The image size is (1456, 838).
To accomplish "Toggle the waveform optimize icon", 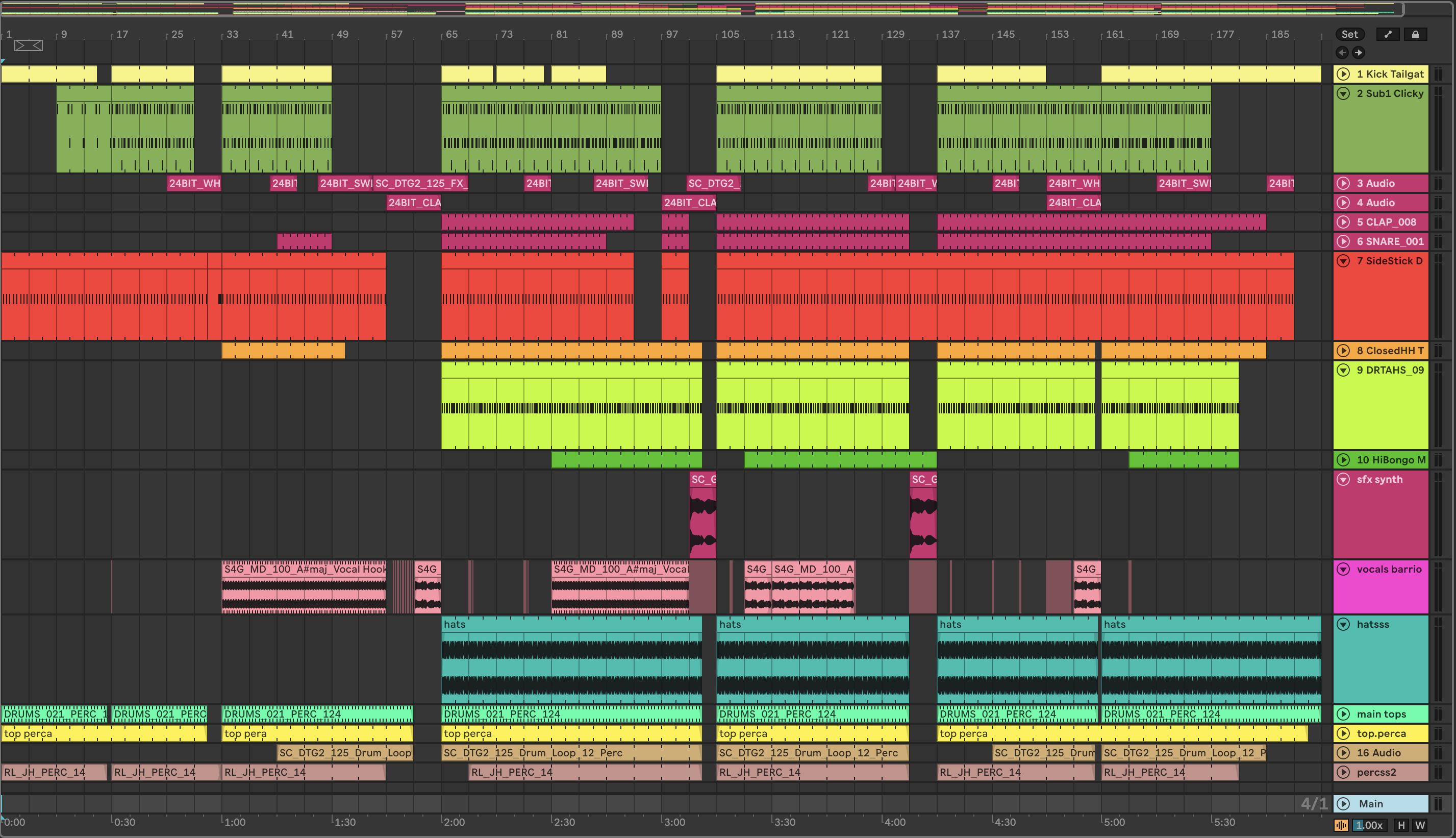I will [x=1341, y=825].
